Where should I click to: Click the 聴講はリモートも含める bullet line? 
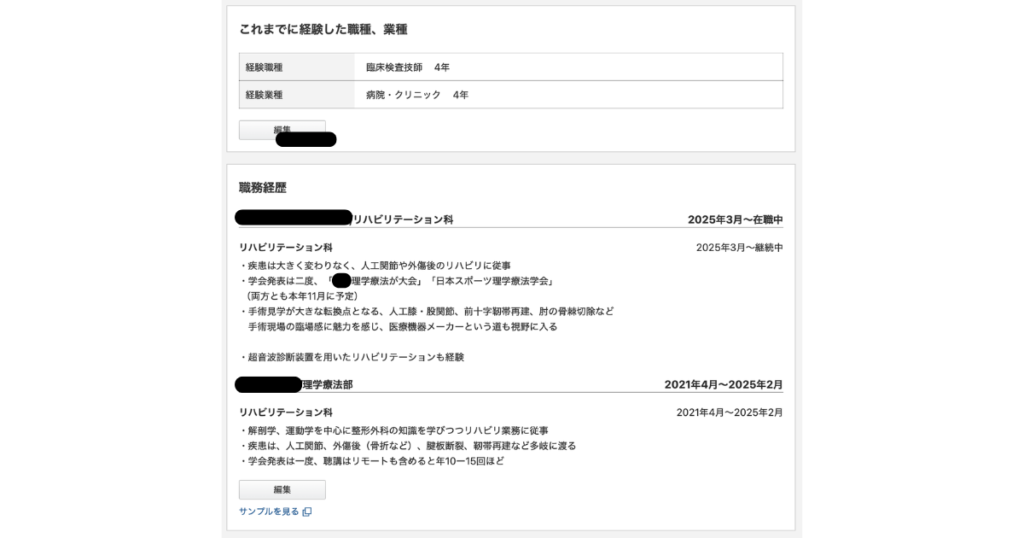(372, 461)
